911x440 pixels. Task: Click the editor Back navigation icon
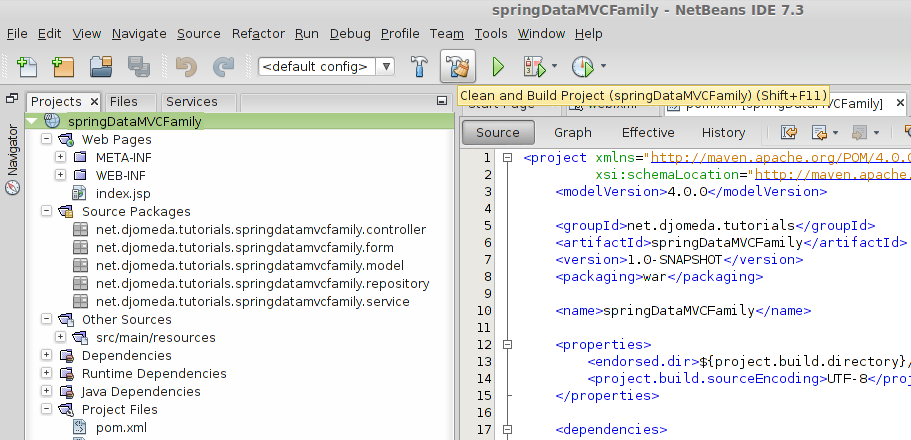click(x=819, y=133)
